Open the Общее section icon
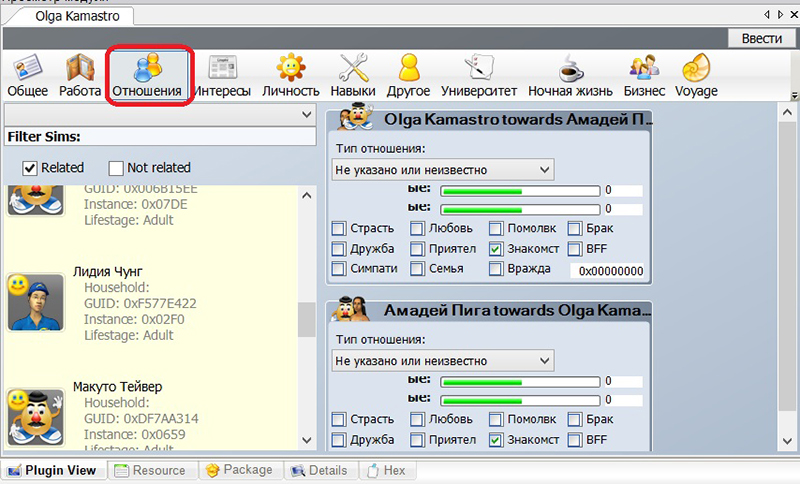 (x=27, y=76)
